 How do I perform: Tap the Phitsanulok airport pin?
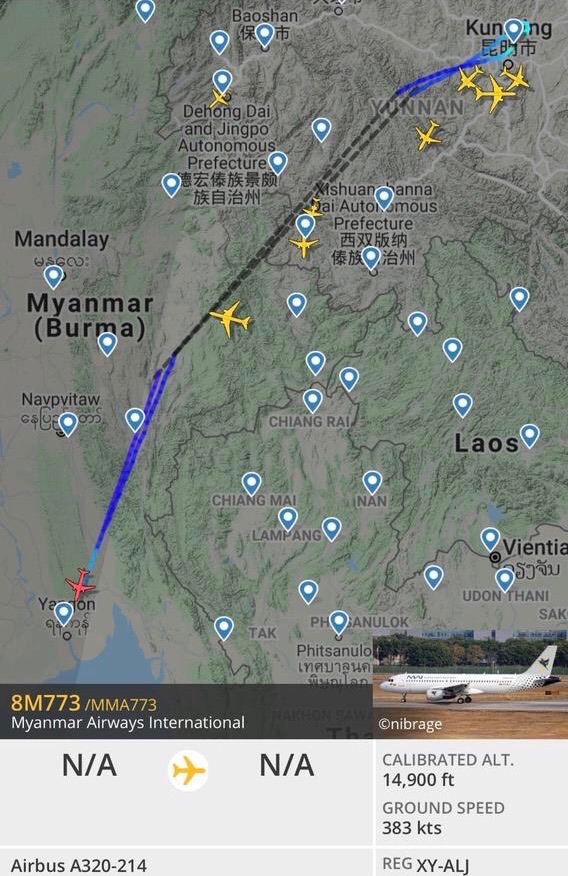click(339, 622)
